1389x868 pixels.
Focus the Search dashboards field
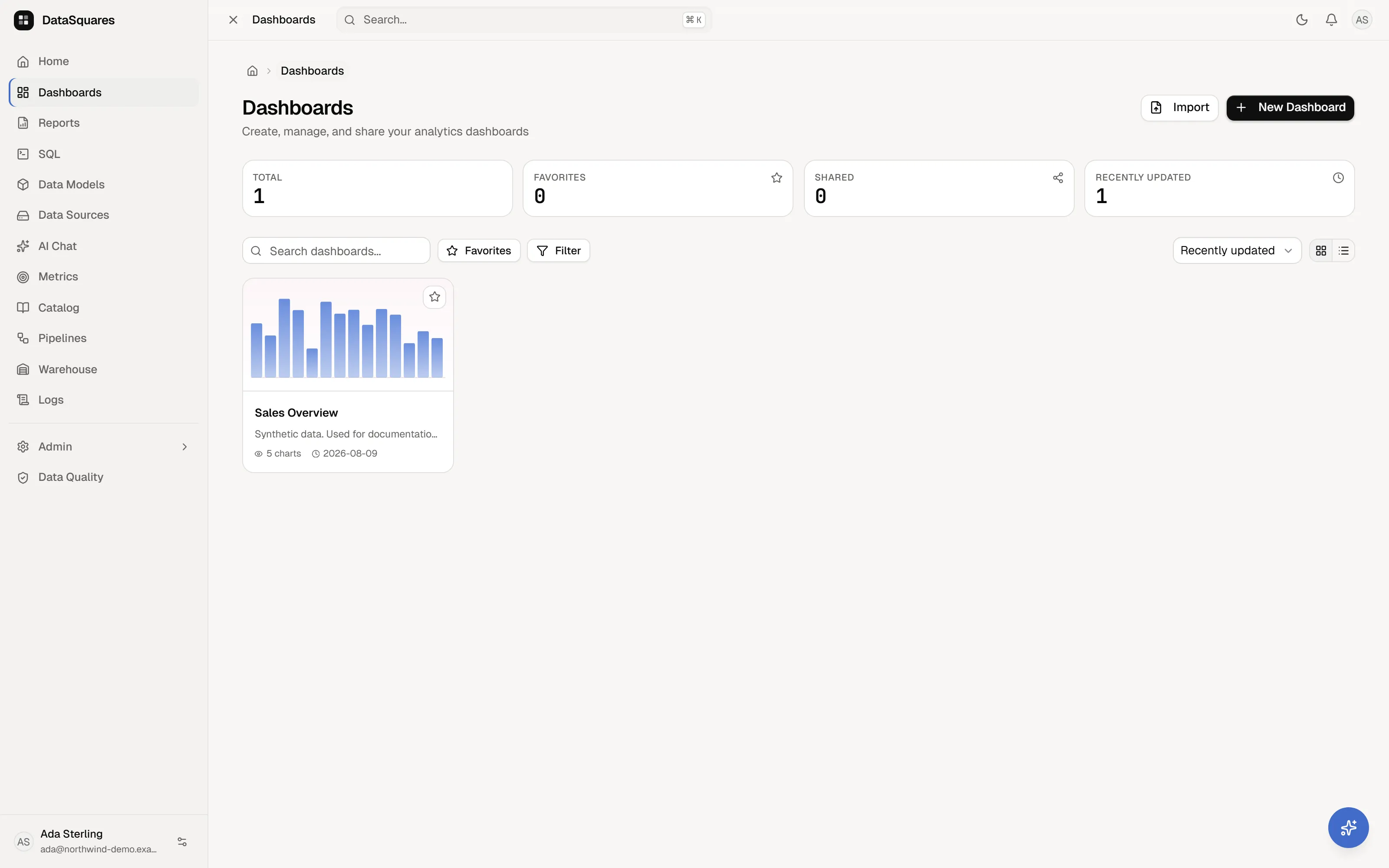pyautogui.click(x=336, y=251)
